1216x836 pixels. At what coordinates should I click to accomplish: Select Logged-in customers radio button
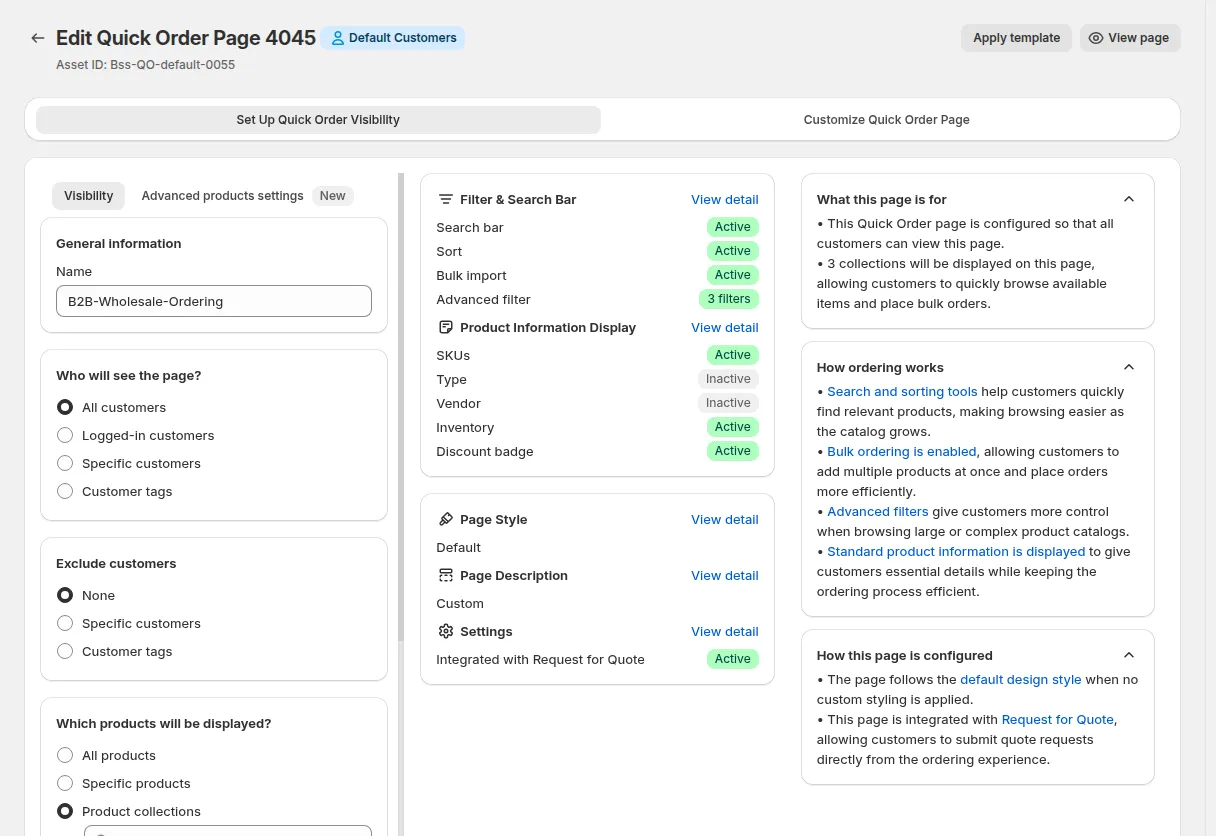point(65,435)
